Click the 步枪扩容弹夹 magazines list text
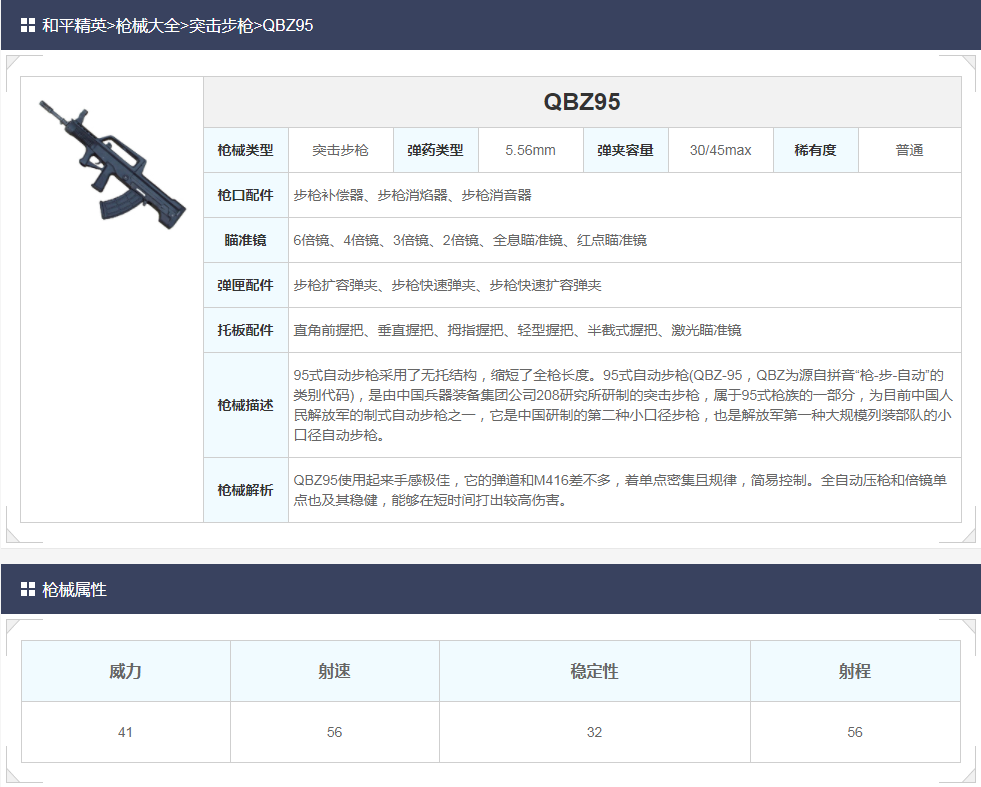This screenshot has height=787, width=981. (447, 285)
